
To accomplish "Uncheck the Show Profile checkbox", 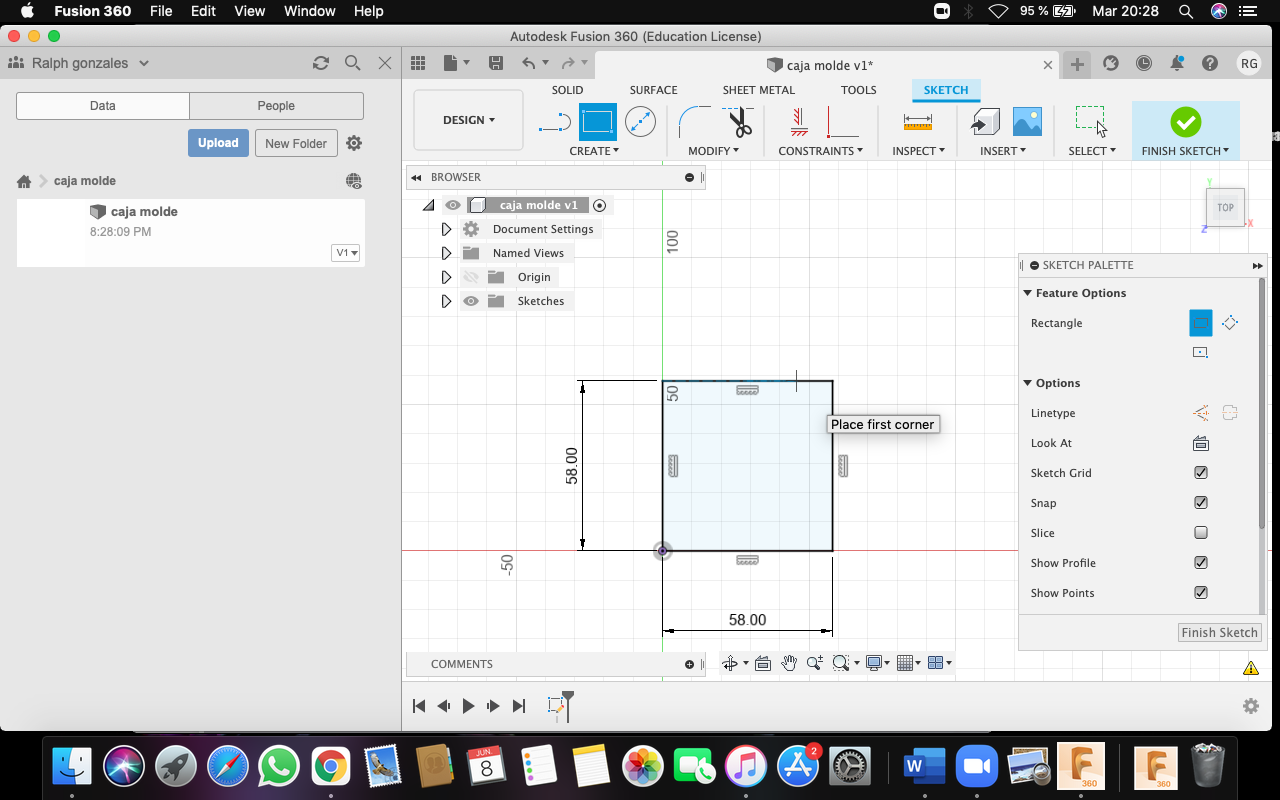I will pyautogui.click(x=1201, y=563).
